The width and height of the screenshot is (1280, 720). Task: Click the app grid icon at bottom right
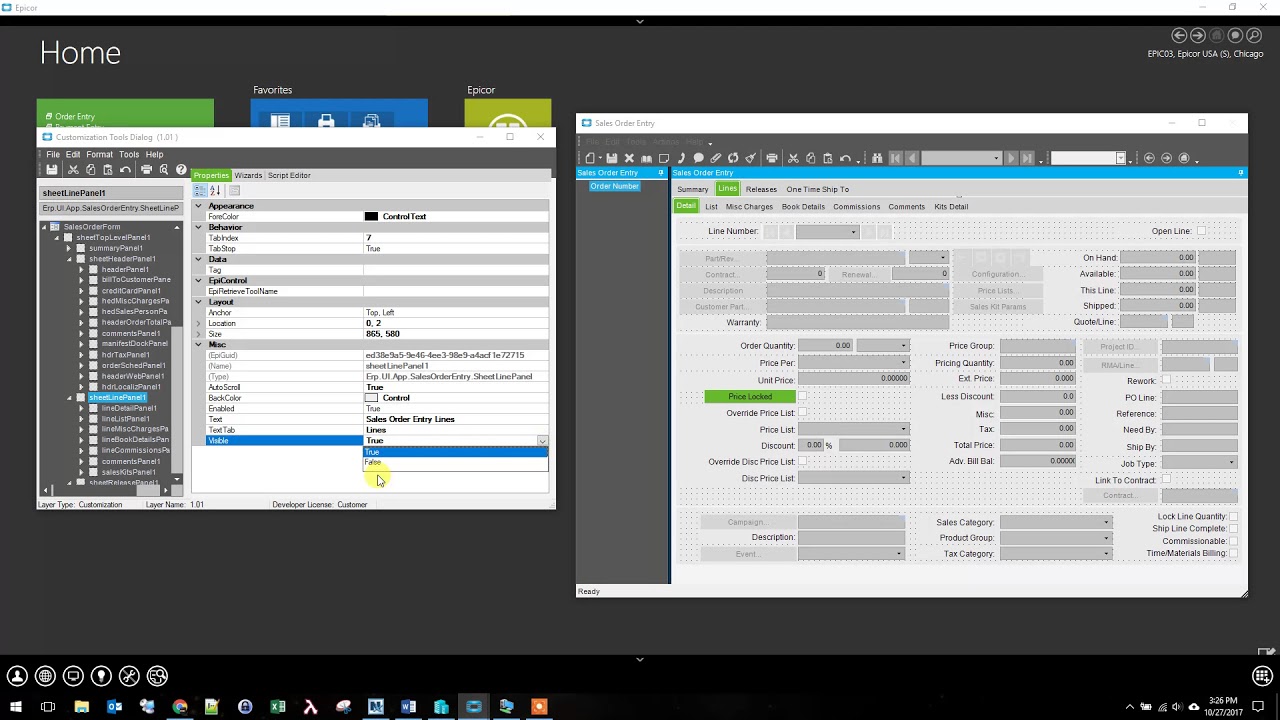pyautogui.click(x=1262, y=676)
